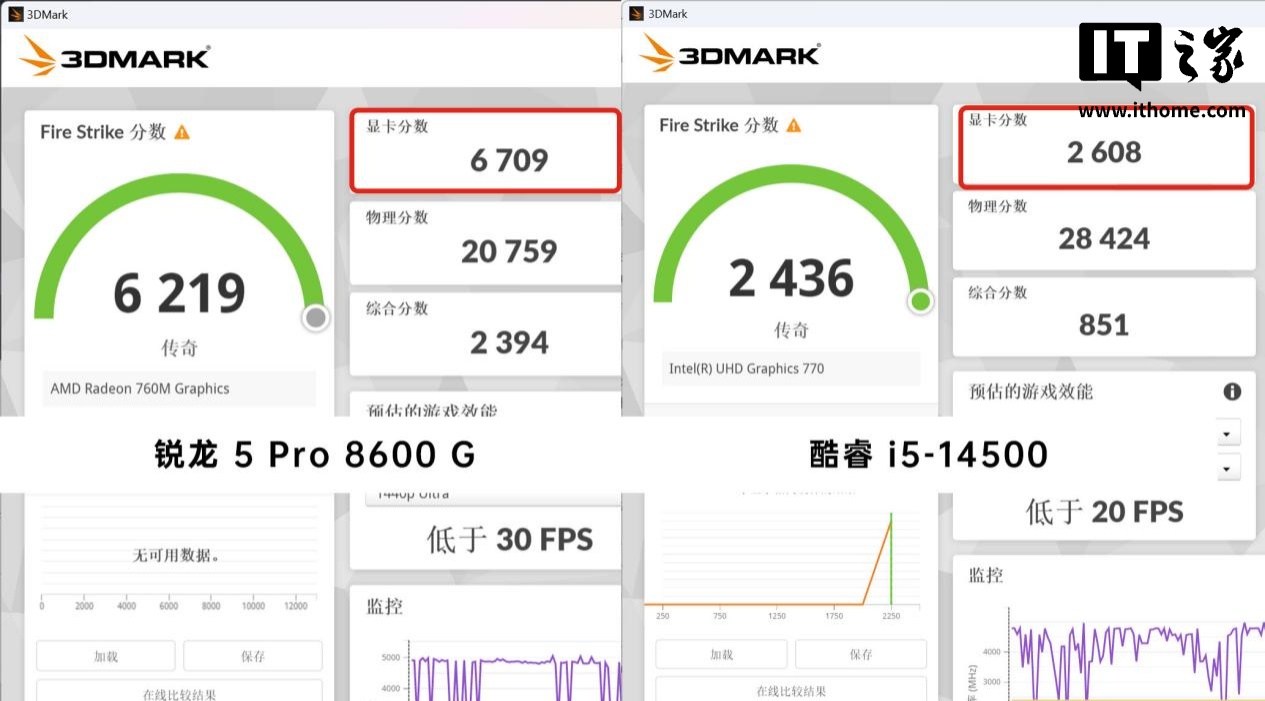Click the 2 436 Fire Strike score
Viewport: 1265px width, 701px height.
(791, 278)
